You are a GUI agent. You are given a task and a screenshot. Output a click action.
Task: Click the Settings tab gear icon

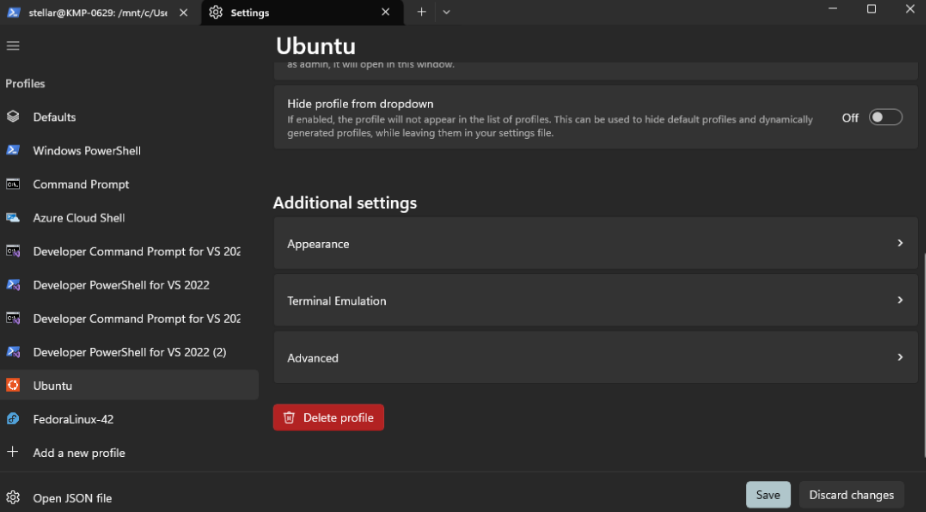coord(216,12)
